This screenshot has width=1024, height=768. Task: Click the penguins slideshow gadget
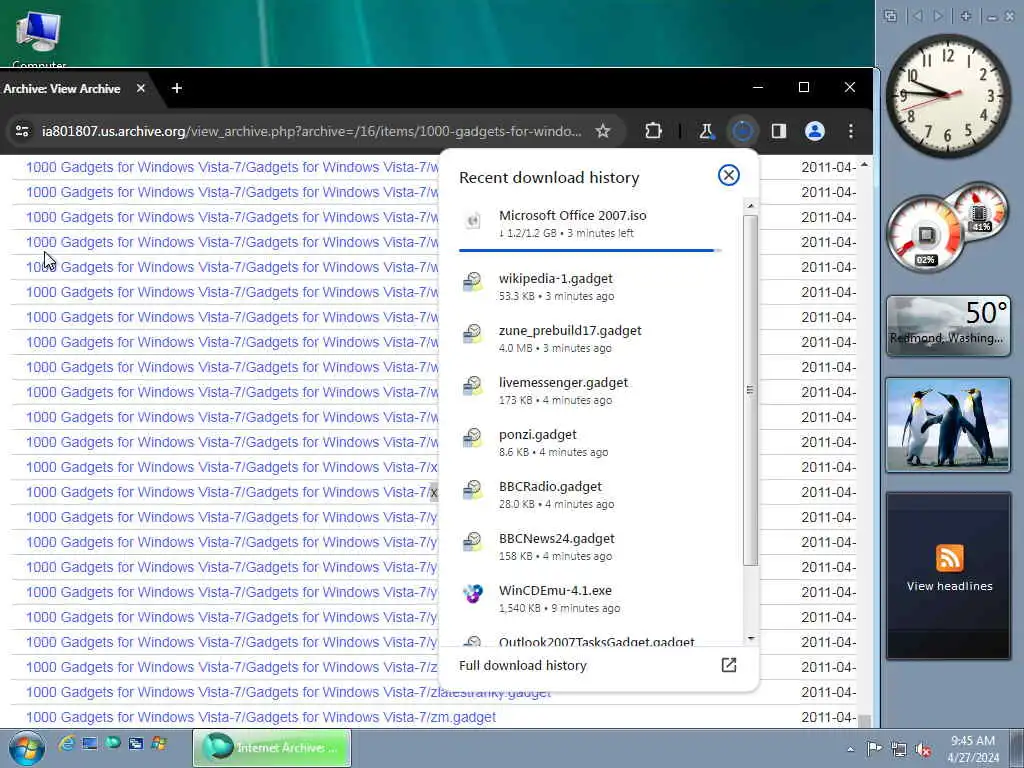pyautogui.click(x=948, y=424)
